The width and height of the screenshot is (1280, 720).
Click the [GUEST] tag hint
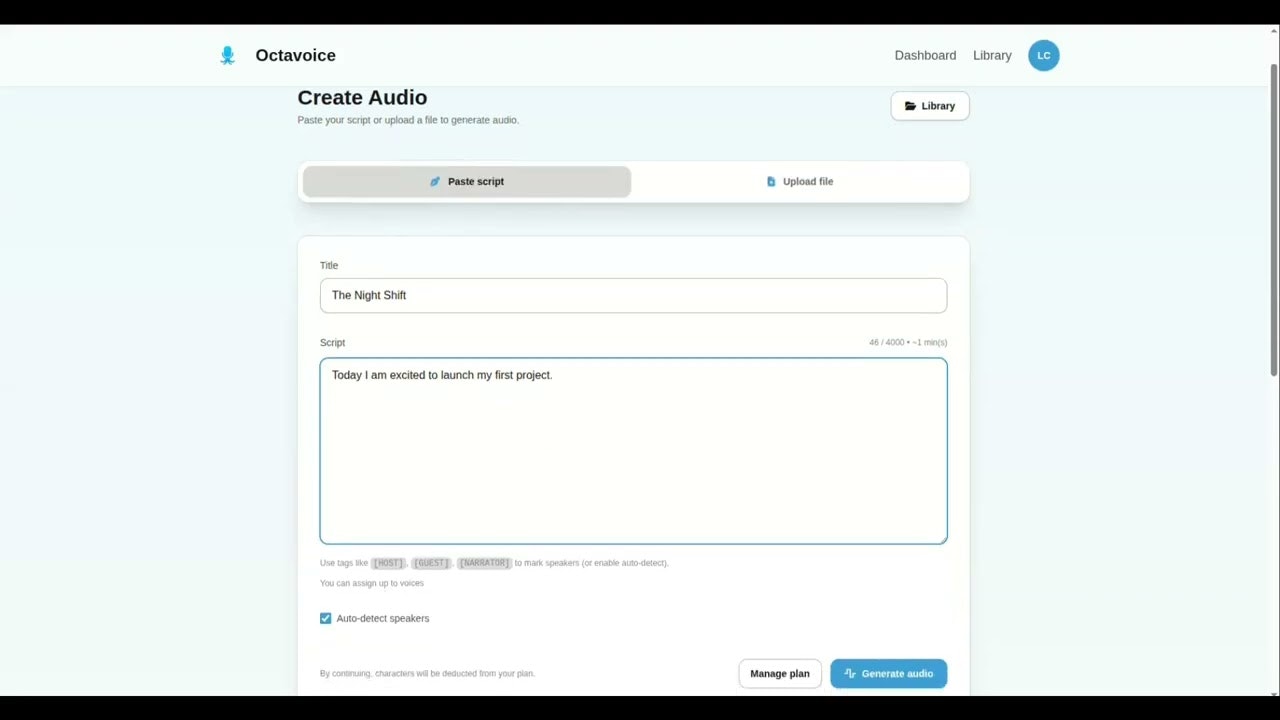(x=432, y=563)
